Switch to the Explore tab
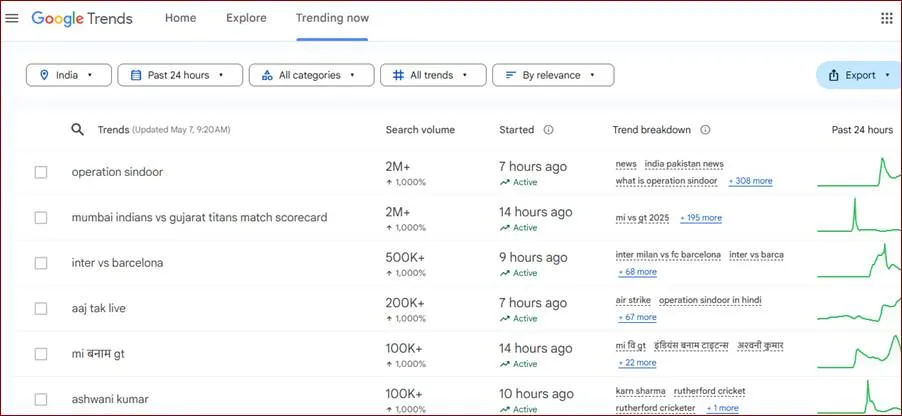The image size is (902, 416). pyautogui.click(x=246, y=18)
